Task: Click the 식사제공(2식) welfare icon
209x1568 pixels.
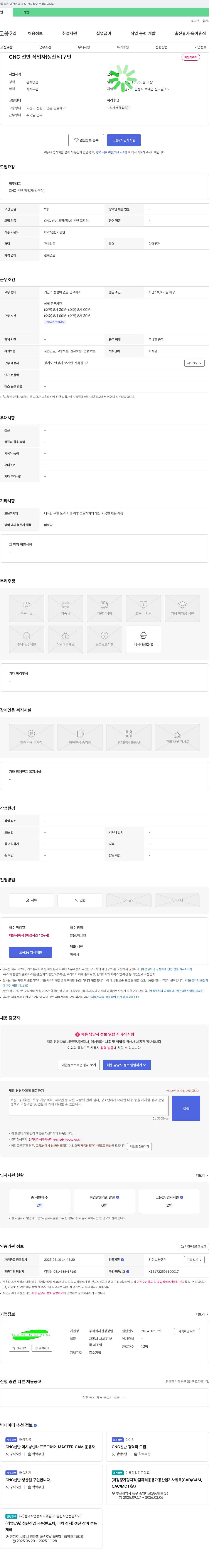Action: 143,639
